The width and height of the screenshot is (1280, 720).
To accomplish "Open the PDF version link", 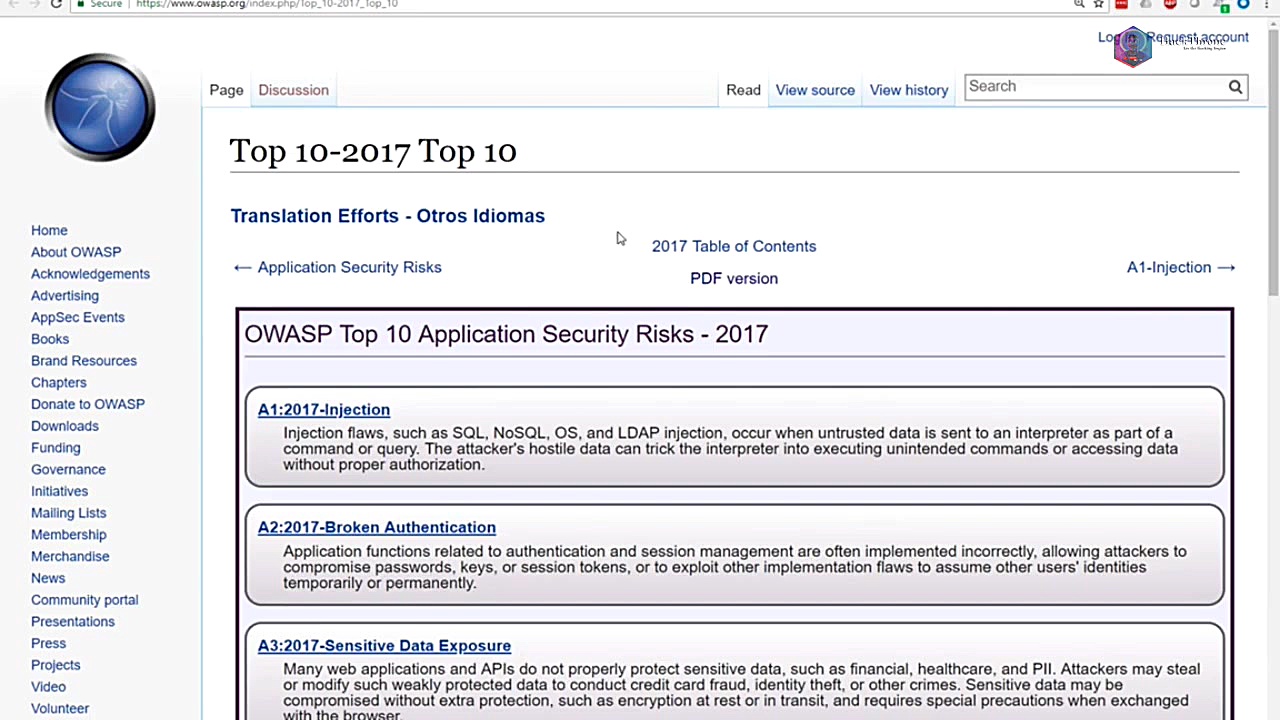I will 733,279.
